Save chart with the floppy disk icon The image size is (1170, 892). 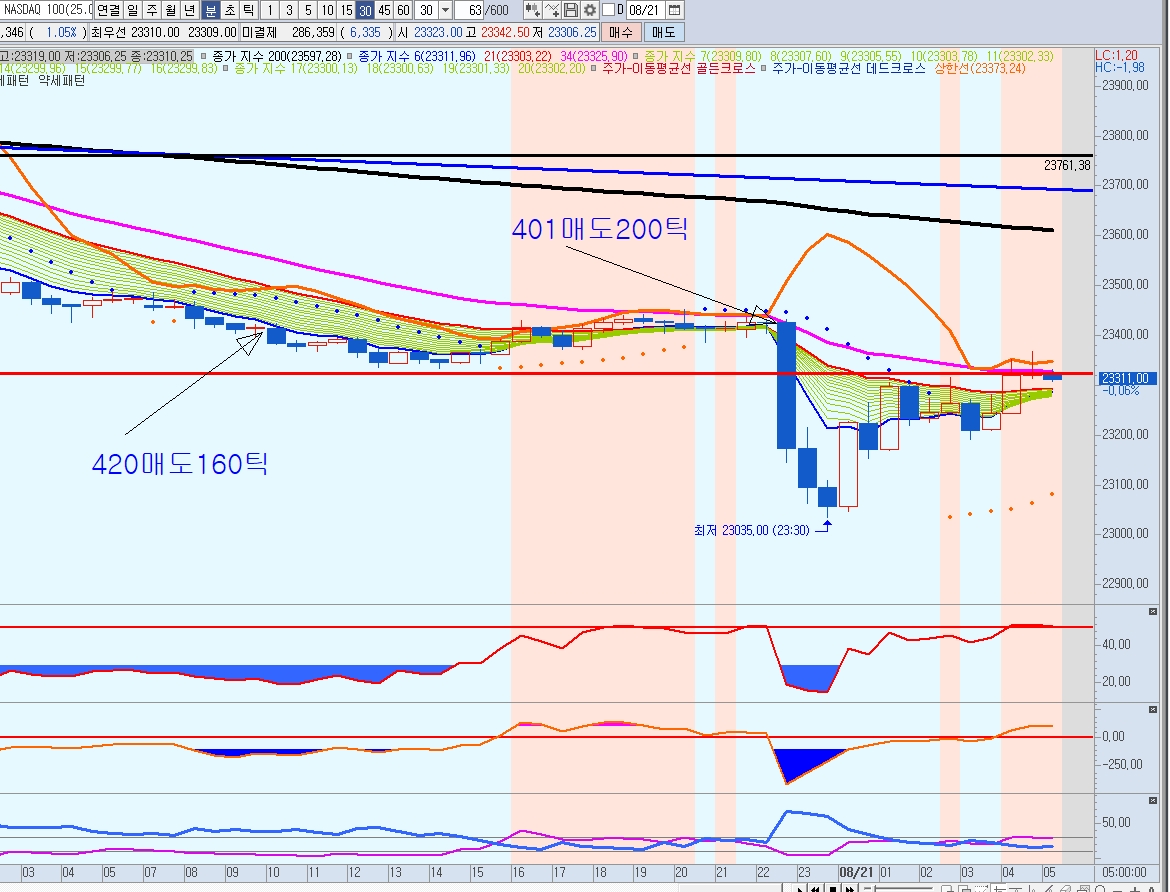click(571, 10)
